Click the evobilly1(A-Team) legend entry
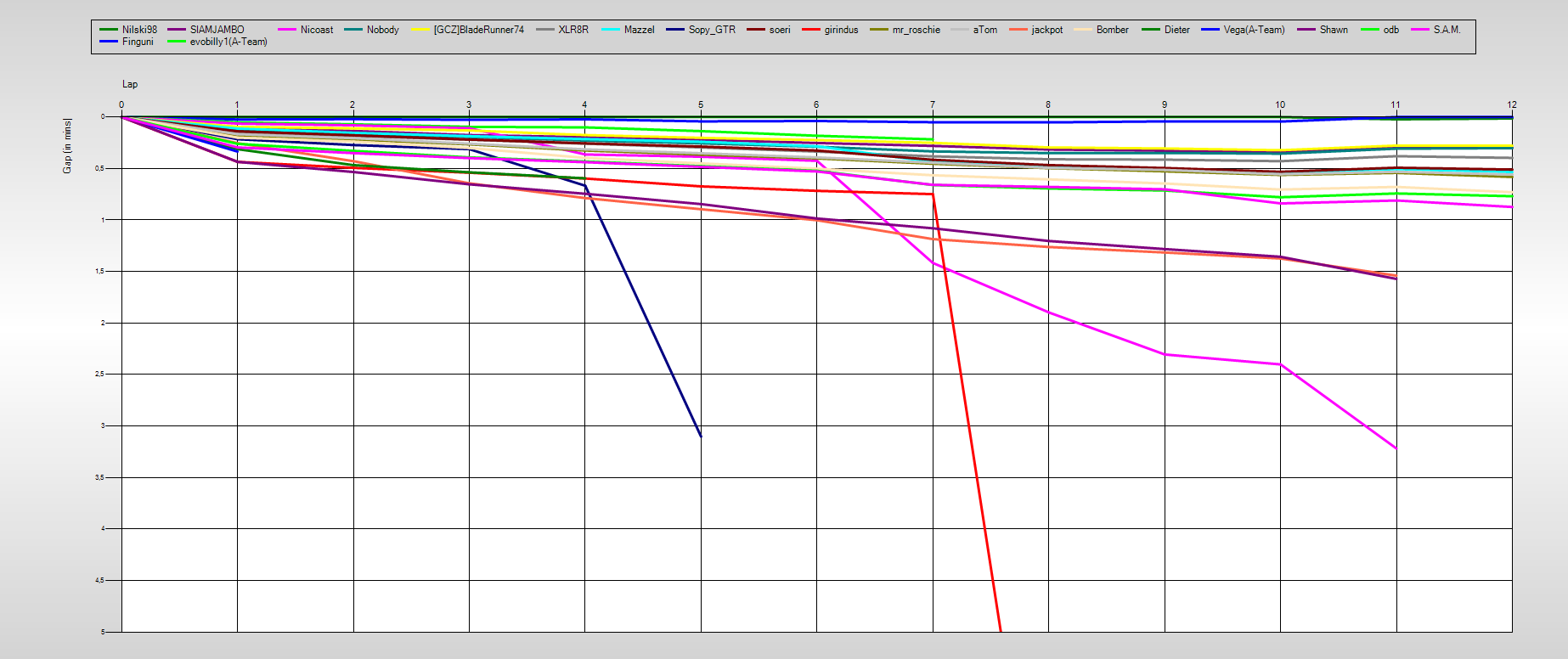Screen dimensions: 1568x659 (x=228, y=42)
